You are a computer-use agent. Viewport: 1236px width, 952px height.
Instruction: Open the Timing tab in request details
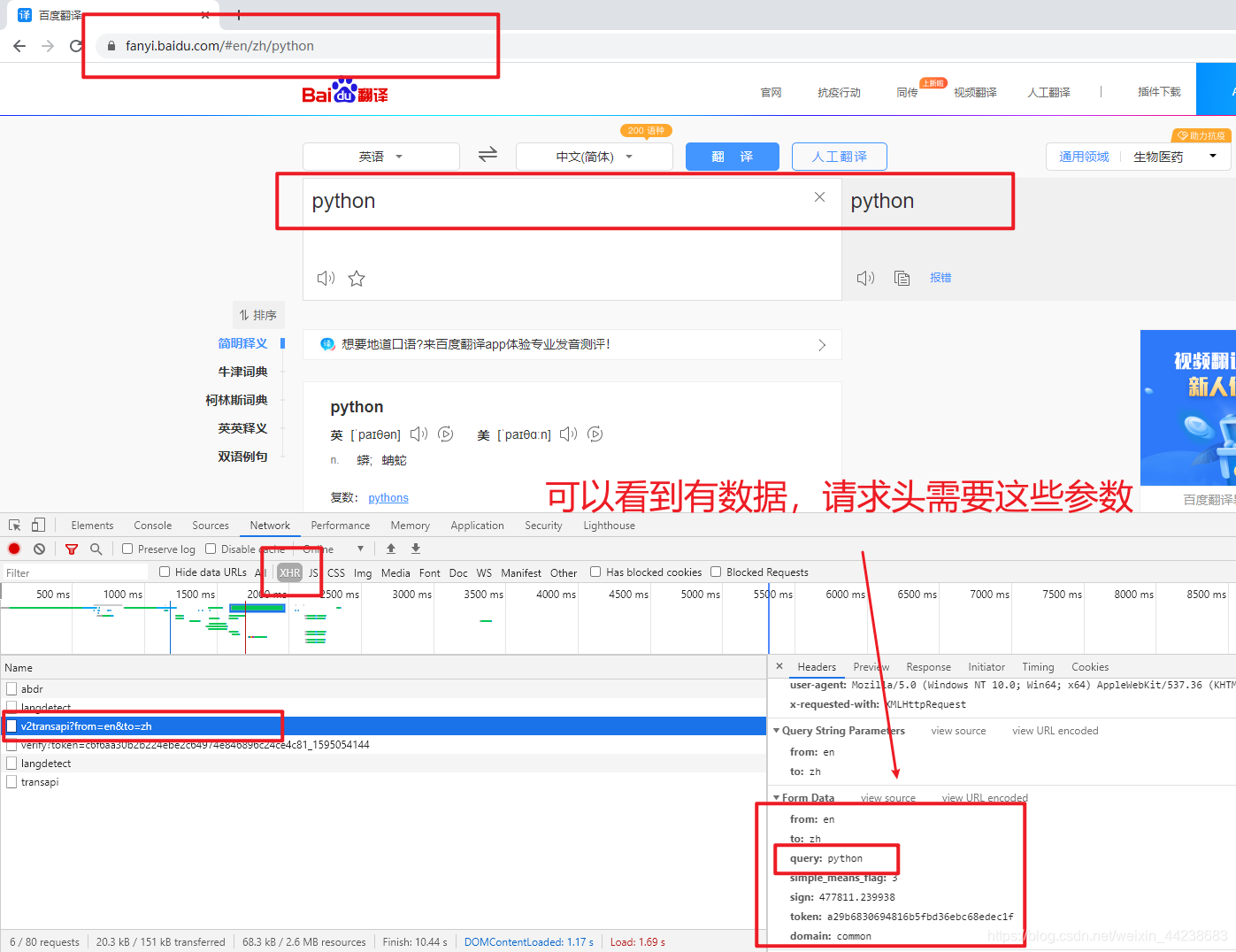(x=1038, y=666)
